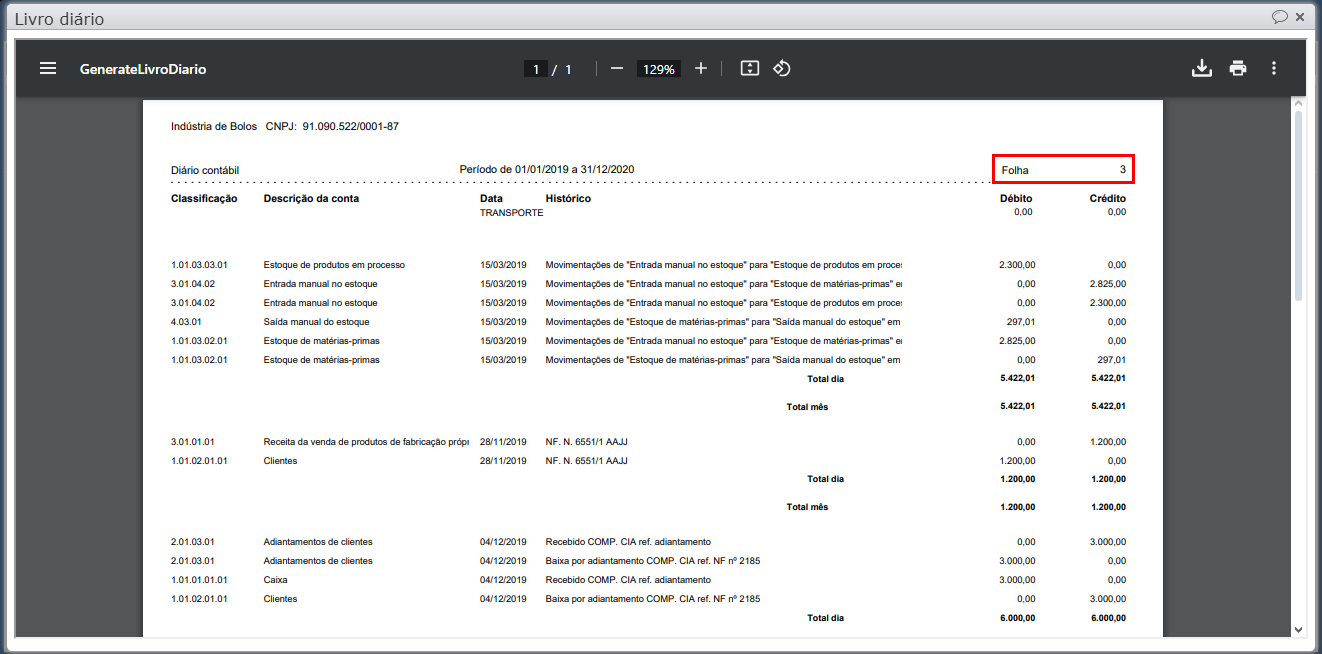Click Saída manual do estoque account
1322x654 pixels.
(317, 322)
